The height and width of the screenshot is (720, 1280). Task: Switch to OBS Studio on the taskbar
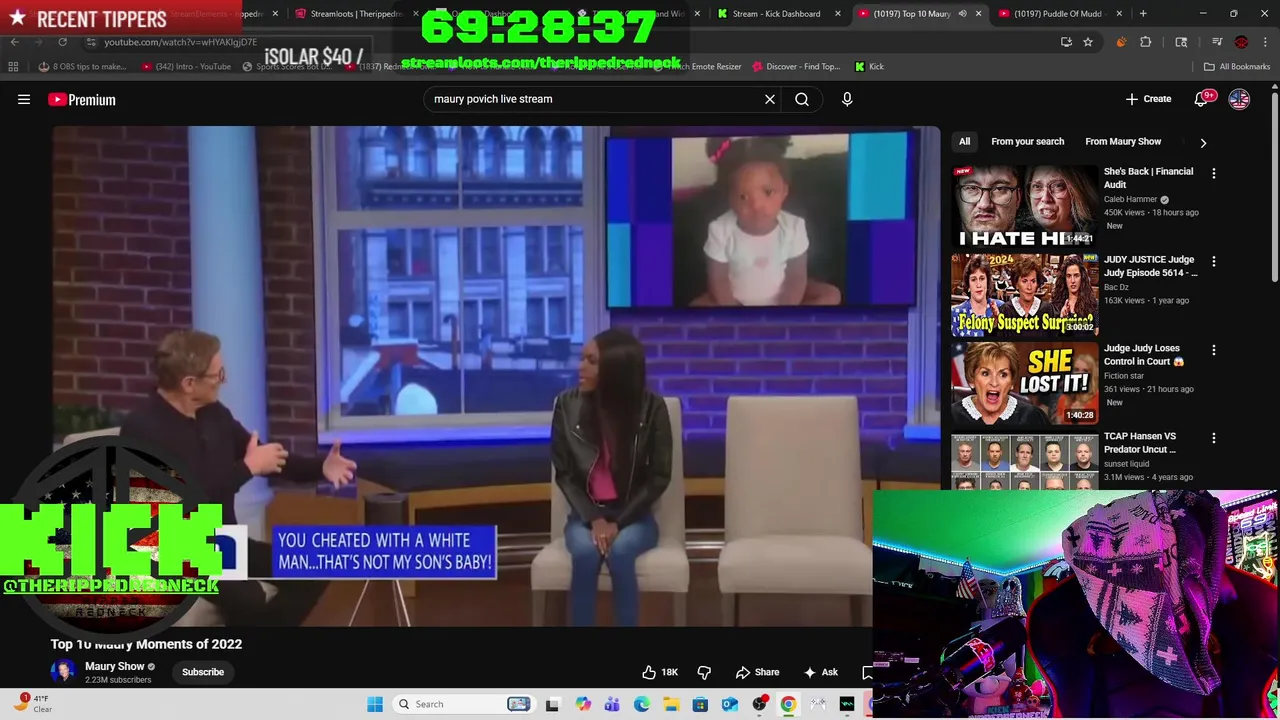(x=760, y=704)
